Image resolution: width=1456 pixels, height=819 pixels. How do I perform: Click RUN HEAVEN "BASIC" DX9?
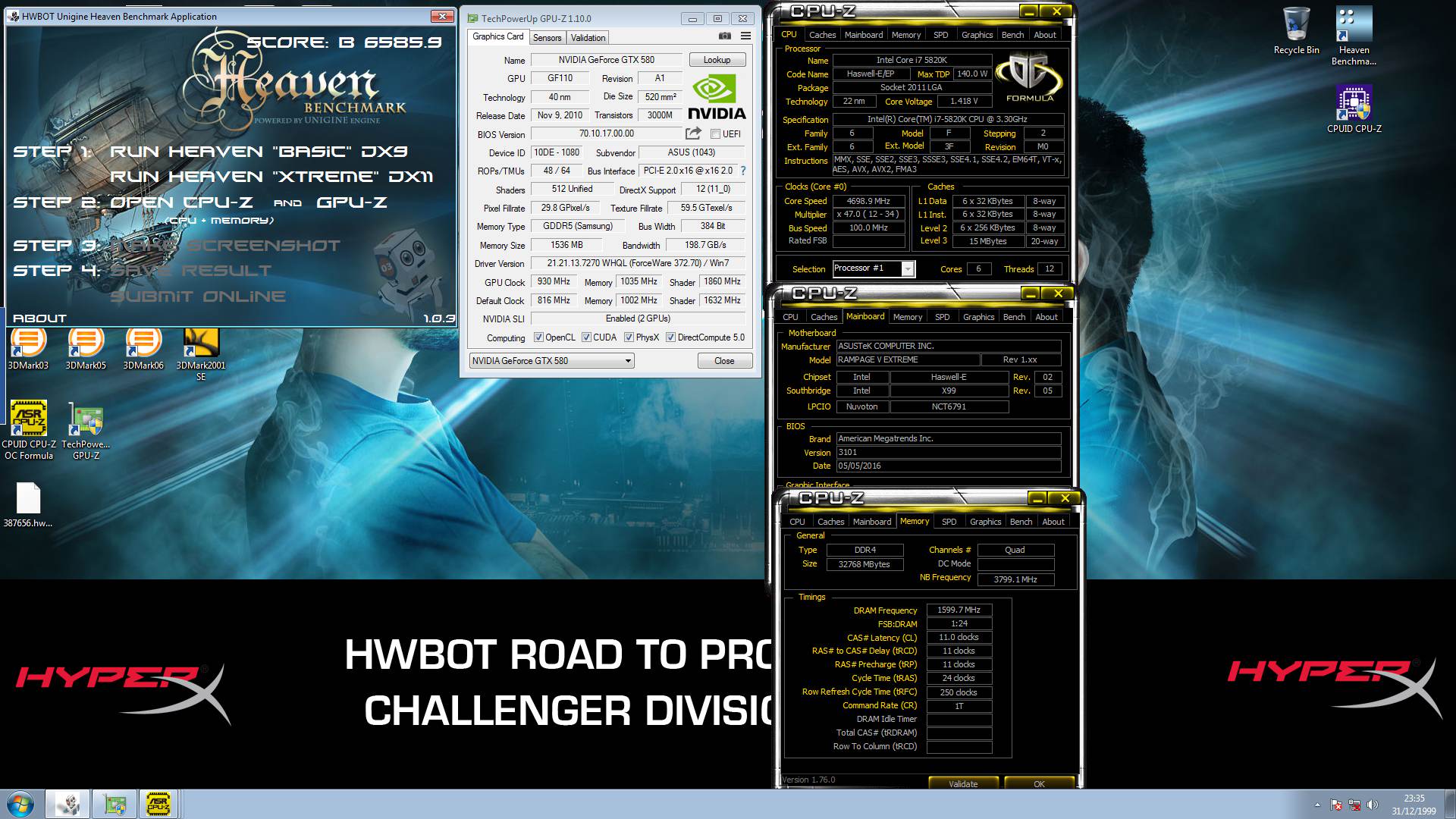click(x=259, y=152)
